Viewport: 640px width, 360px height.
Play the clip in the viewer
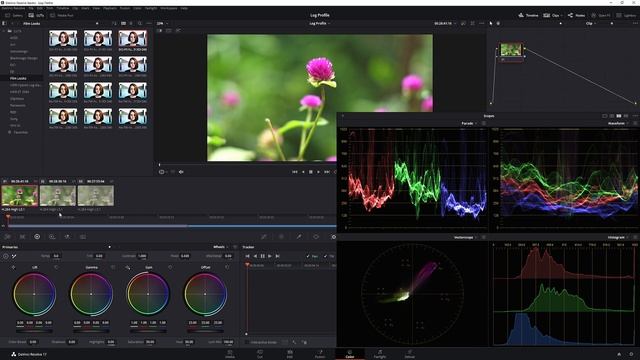point(318,172)
